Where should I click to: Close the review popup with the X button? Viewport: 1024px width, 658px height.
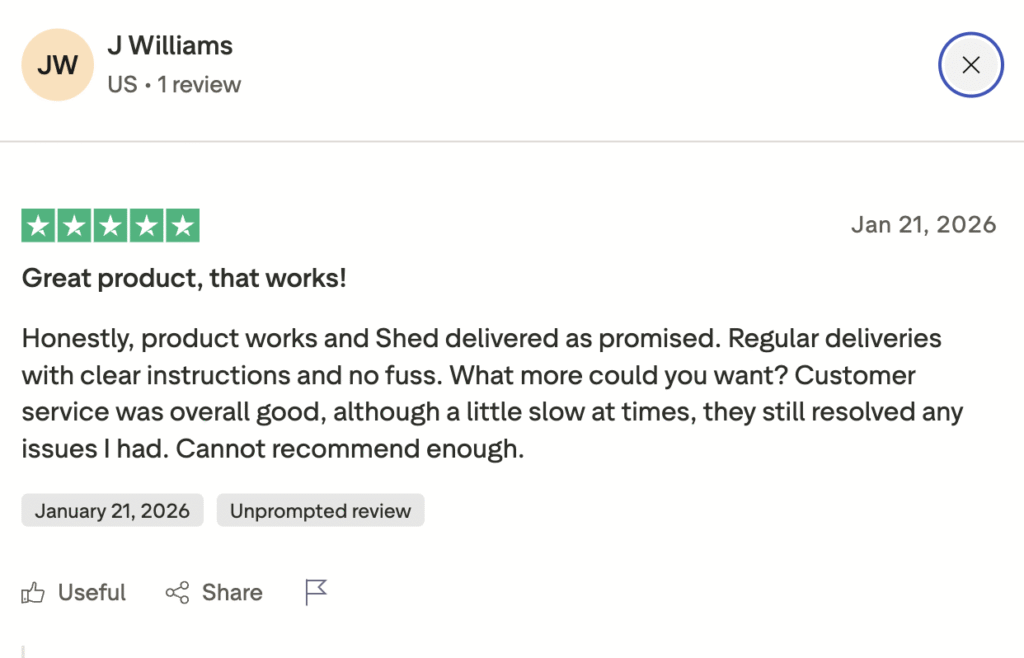pyautogui.click(x=970, y=66)
